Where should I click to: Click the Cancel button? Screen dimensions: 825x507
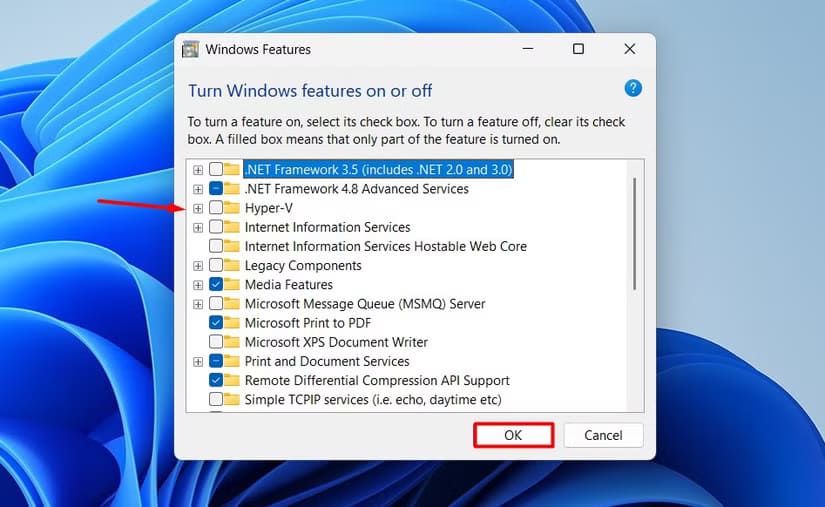pyautogui.click(x=603, y=435)
